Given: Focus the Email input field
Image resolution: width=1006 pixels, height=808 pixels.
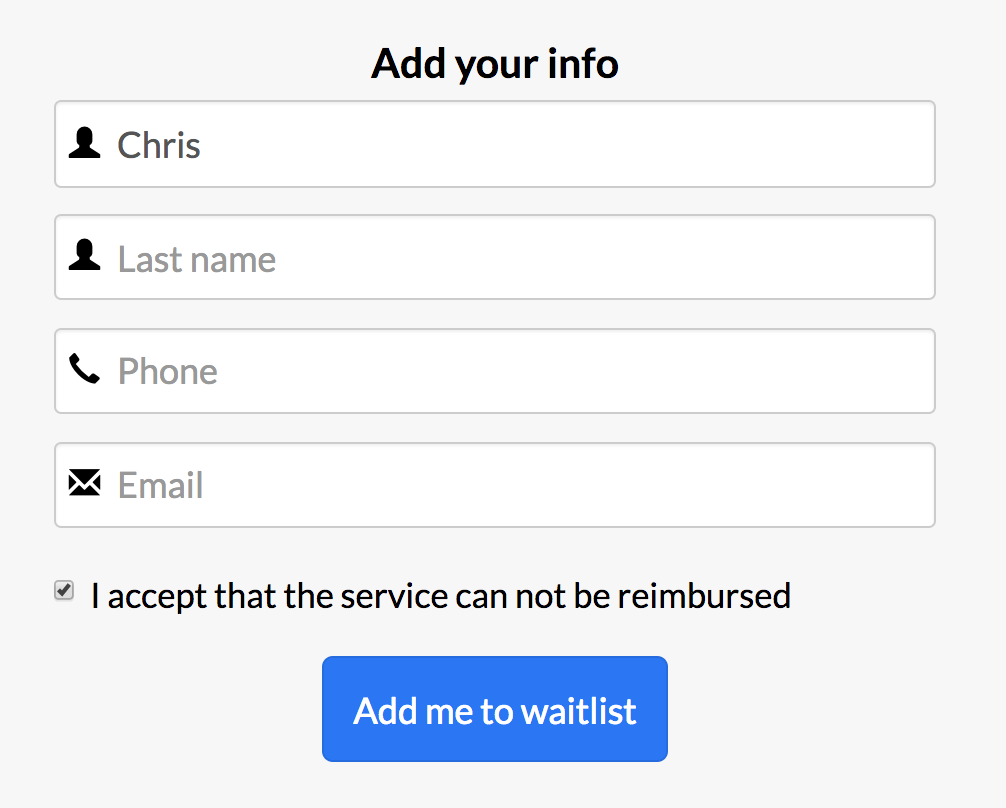Looking at the screenshot, I should (495, 485).
